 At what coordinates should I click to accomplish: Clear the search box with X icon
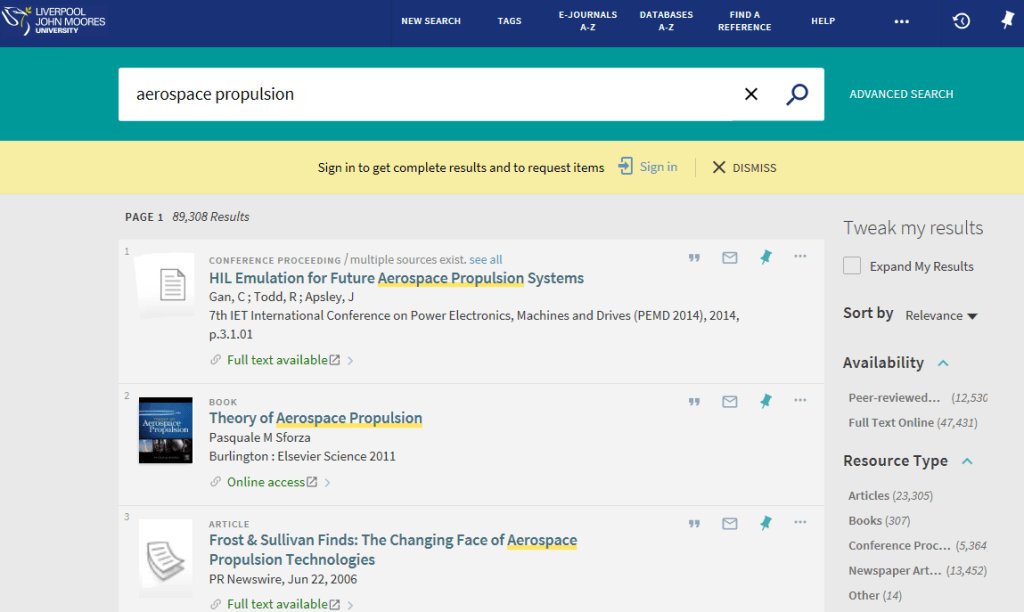coord(751,94)
